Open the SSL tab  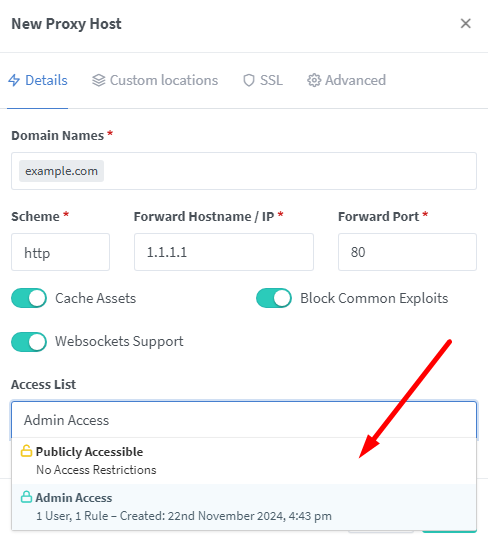pyautogui.click(x=263, y=80)
